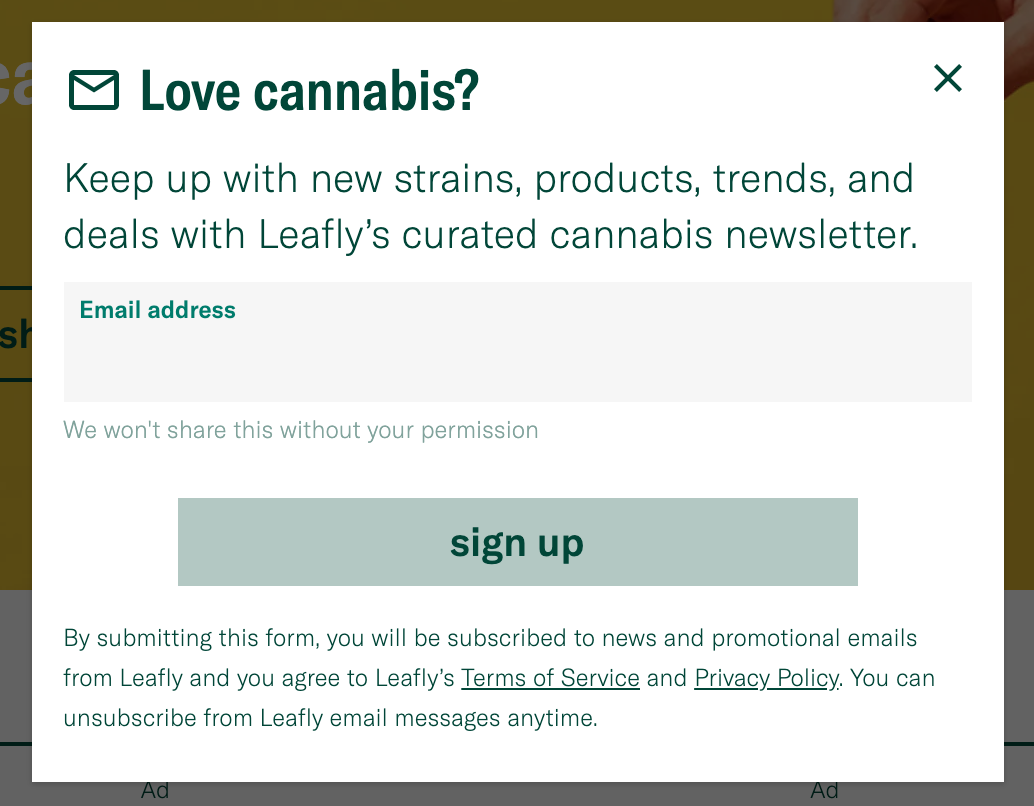The width and height of the screenshot is (1034, 806).
Task: Click the green Email address label
Action: tap(158, 310)
